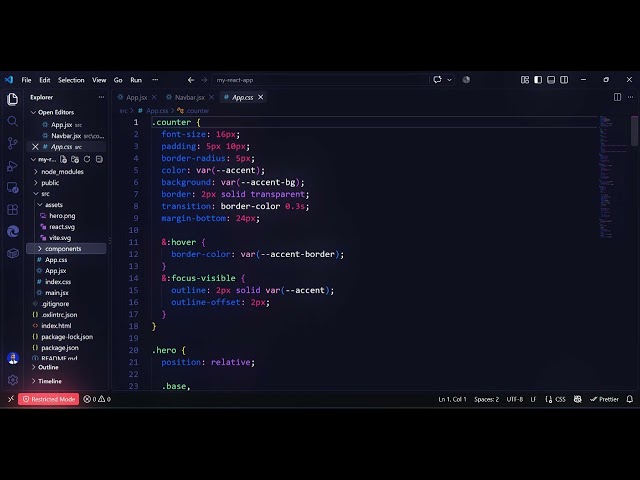Click the editor minimap
Image resolution: width=640 pixels, height=480 pixels.
pos(613,176)
